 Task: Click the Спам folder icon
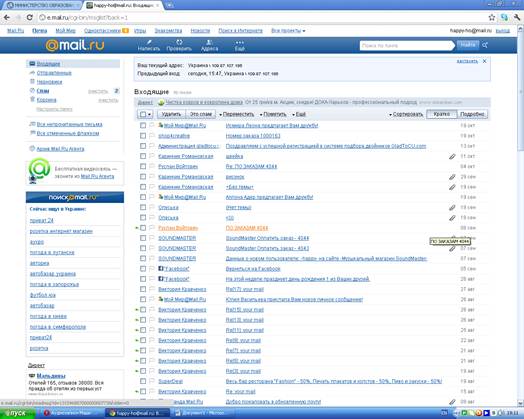[32, 91]
